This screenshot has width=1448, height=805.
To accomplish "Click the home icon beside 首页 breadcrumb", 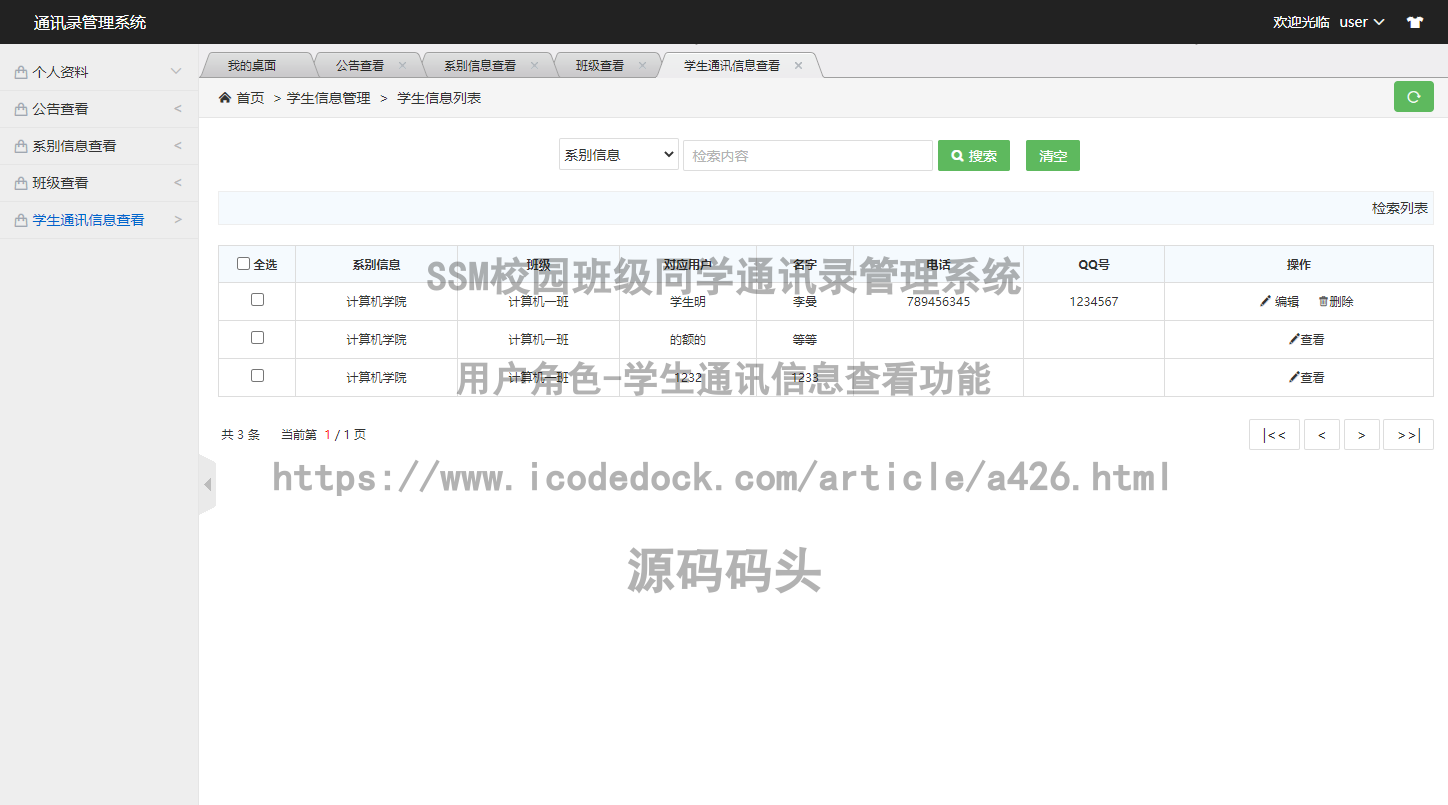I will [225, 97].
